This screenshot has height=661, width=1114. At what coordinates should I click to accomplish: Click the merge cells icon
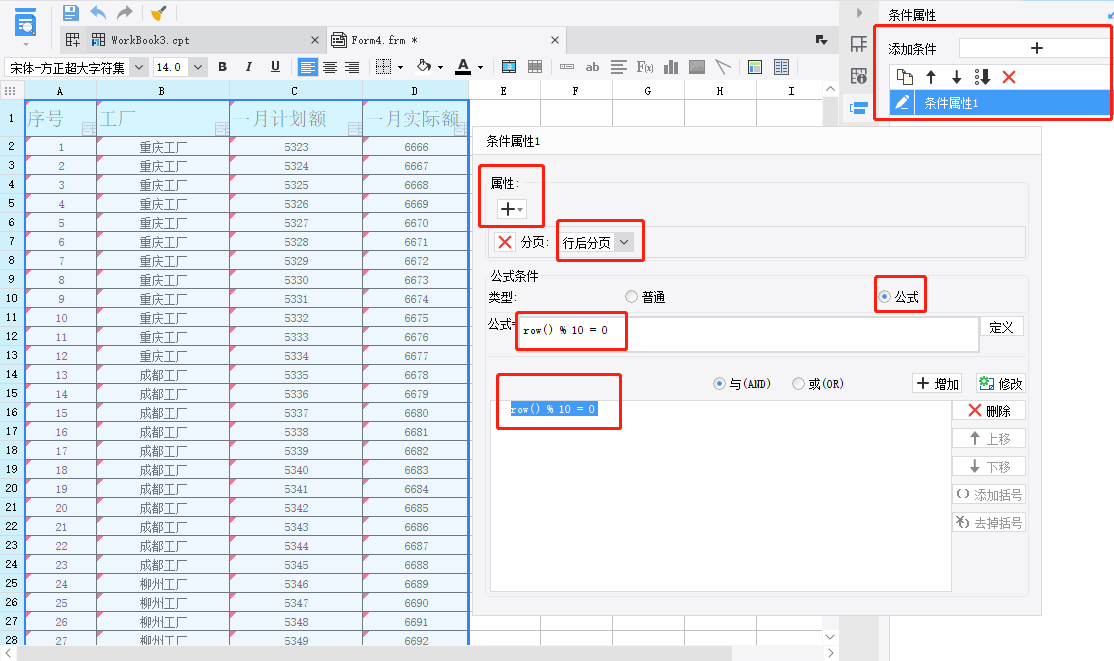[509, 67]
